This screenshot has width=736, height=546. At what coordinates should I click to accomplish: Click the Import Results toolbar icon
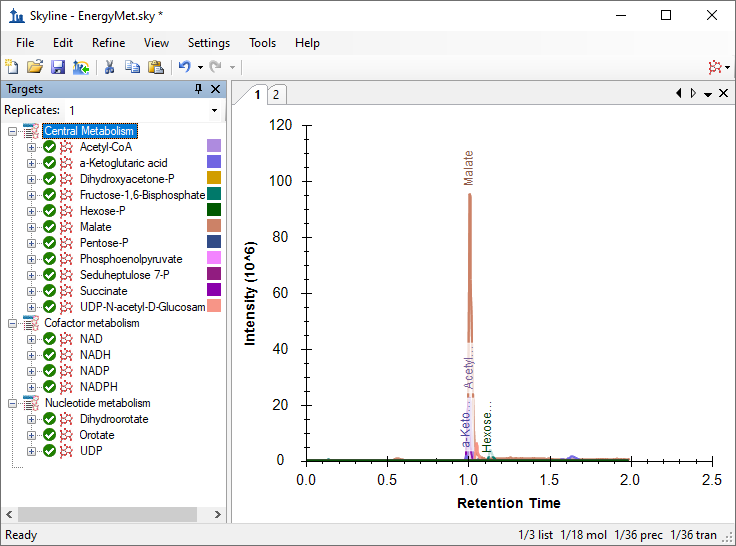[81, 67]
